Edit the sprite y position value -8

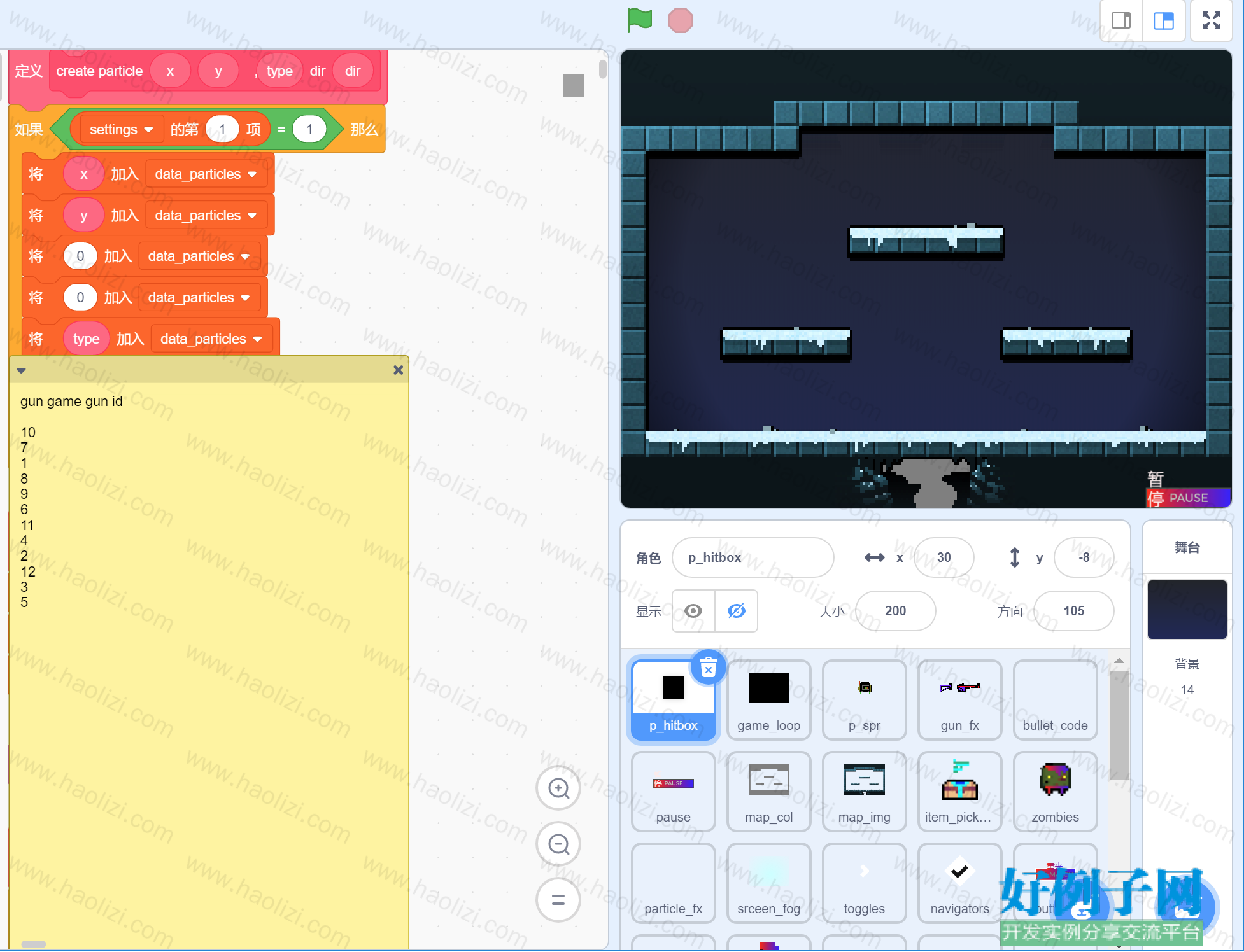tap(1084, 557)
